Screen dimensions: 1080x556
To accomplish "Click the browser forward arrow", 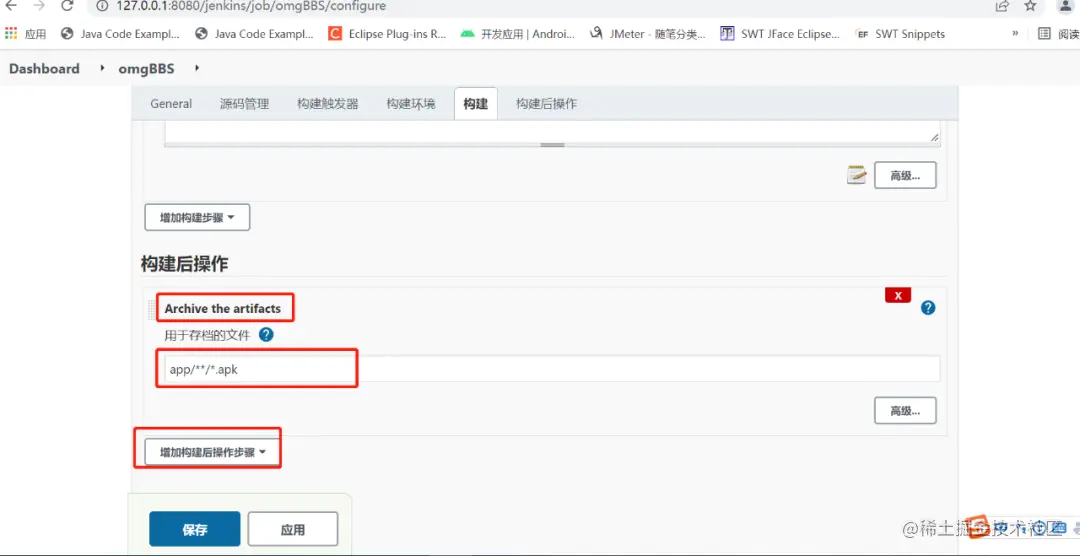I will coord(39,6).
